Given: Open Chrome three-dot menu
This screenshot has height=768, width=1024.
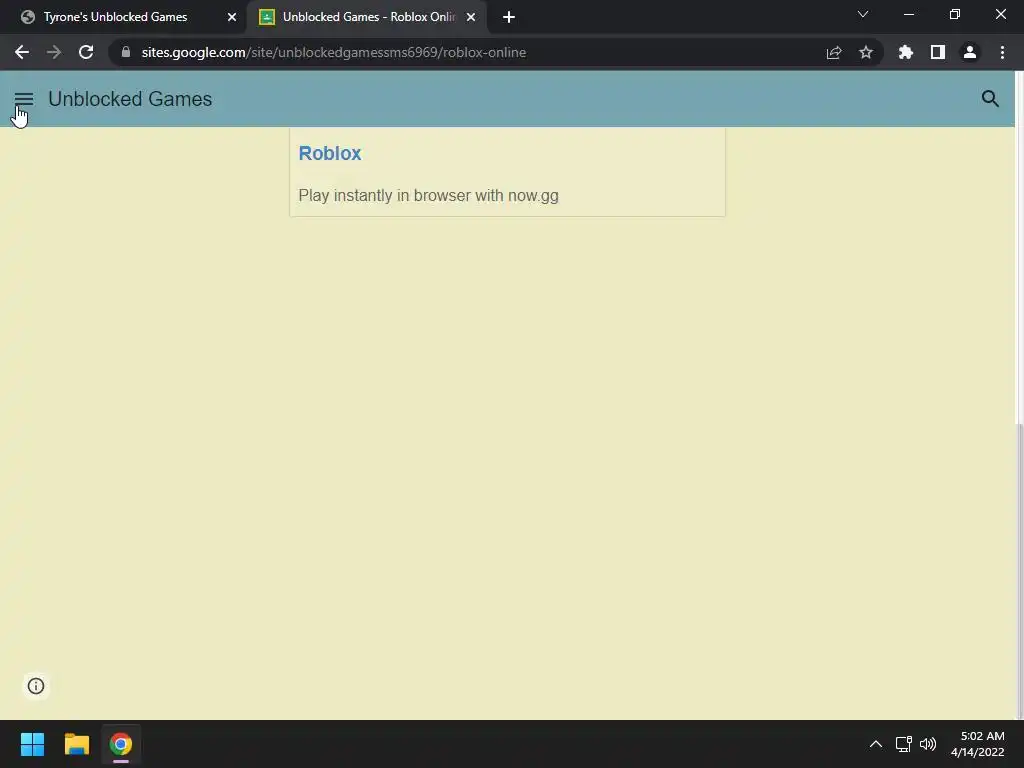Looking at the screenshot, I should [x=1002, y=52].
